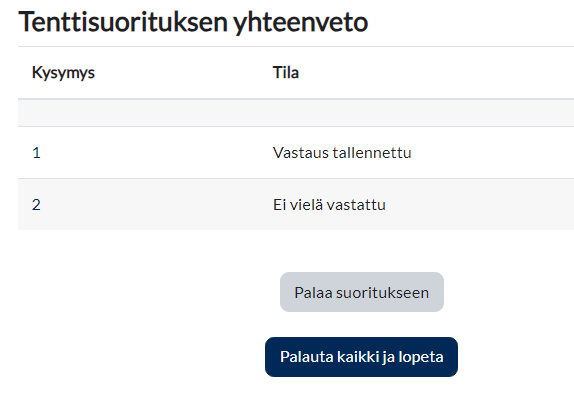Screen dimensions: 574x393
Task: Click the word tallennettu in question 1 status
Action: [x=372, y=153]
